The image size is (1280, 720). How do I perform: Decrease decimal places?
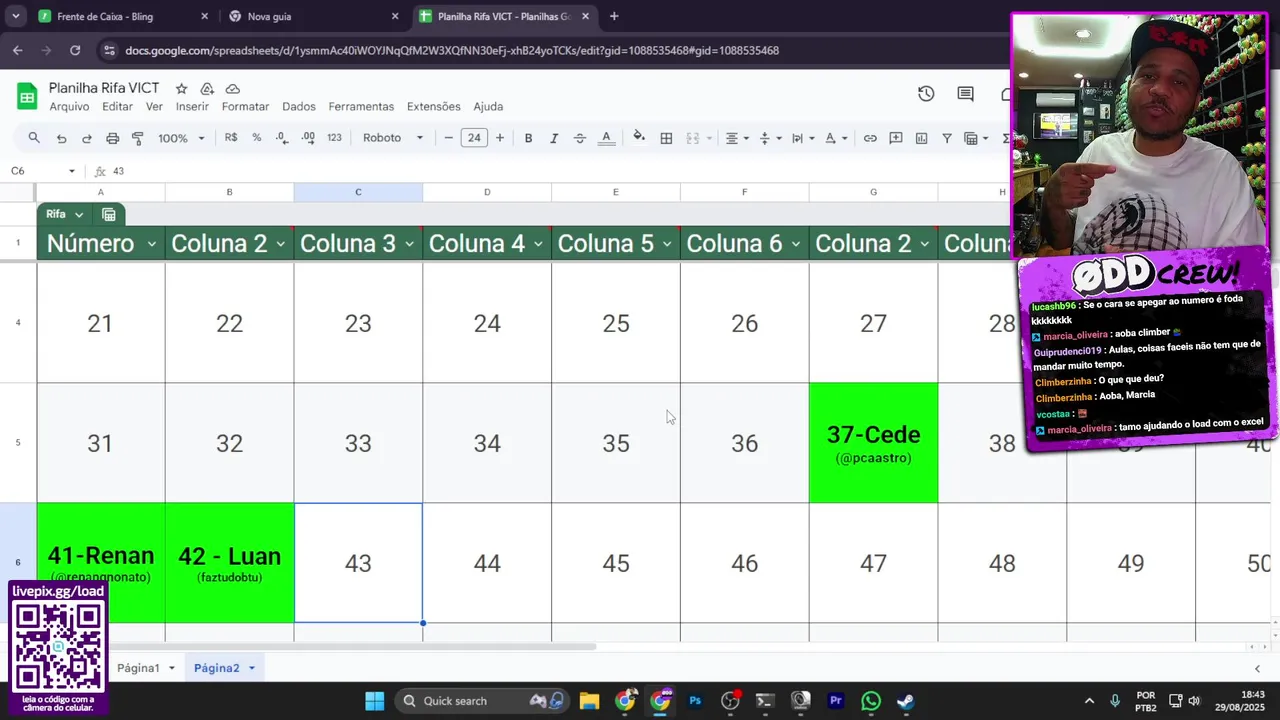(x=282, y=138)
